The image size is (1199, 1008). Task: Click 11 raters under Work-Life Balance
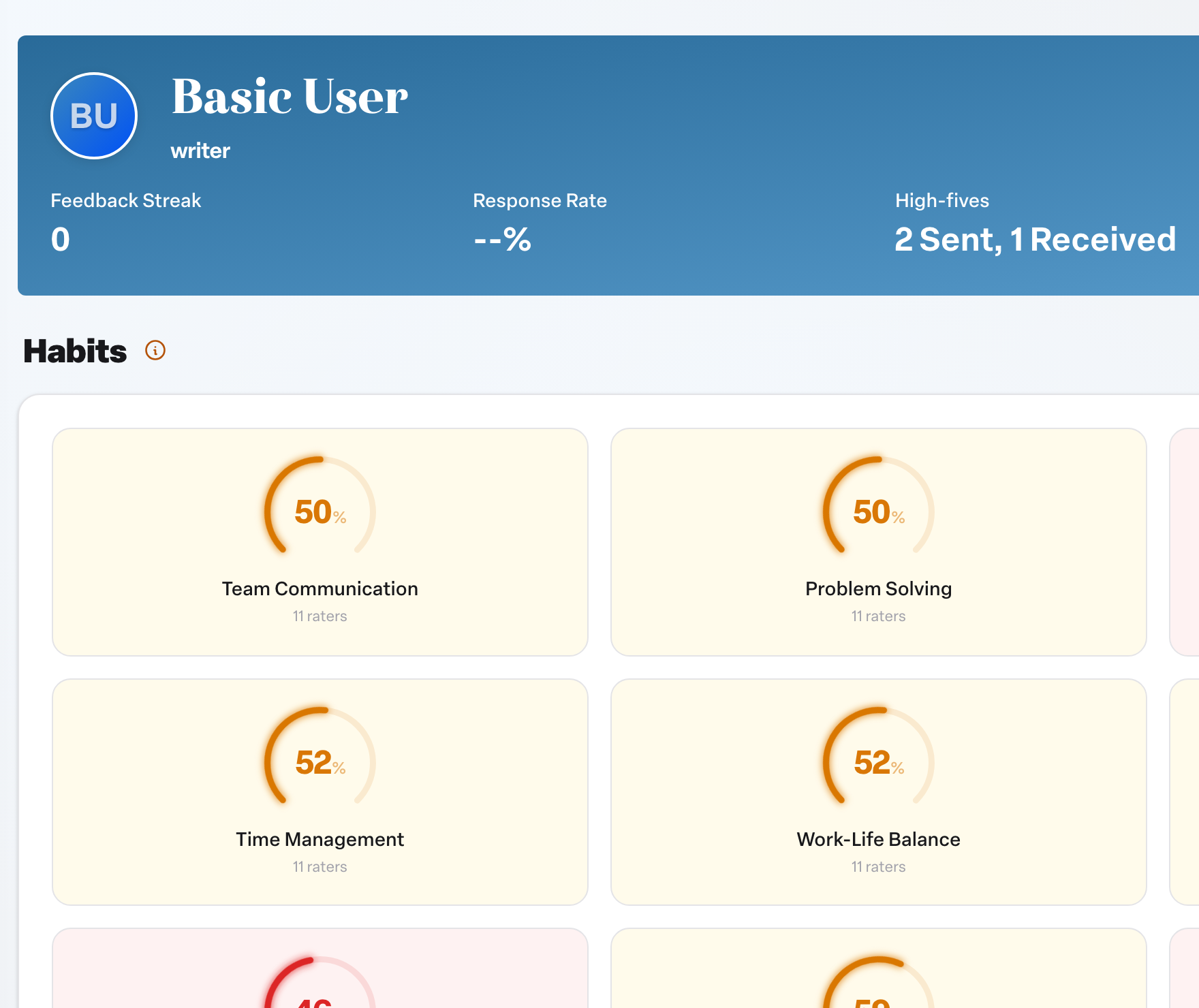pyautogui.click(x=879, y=867)
